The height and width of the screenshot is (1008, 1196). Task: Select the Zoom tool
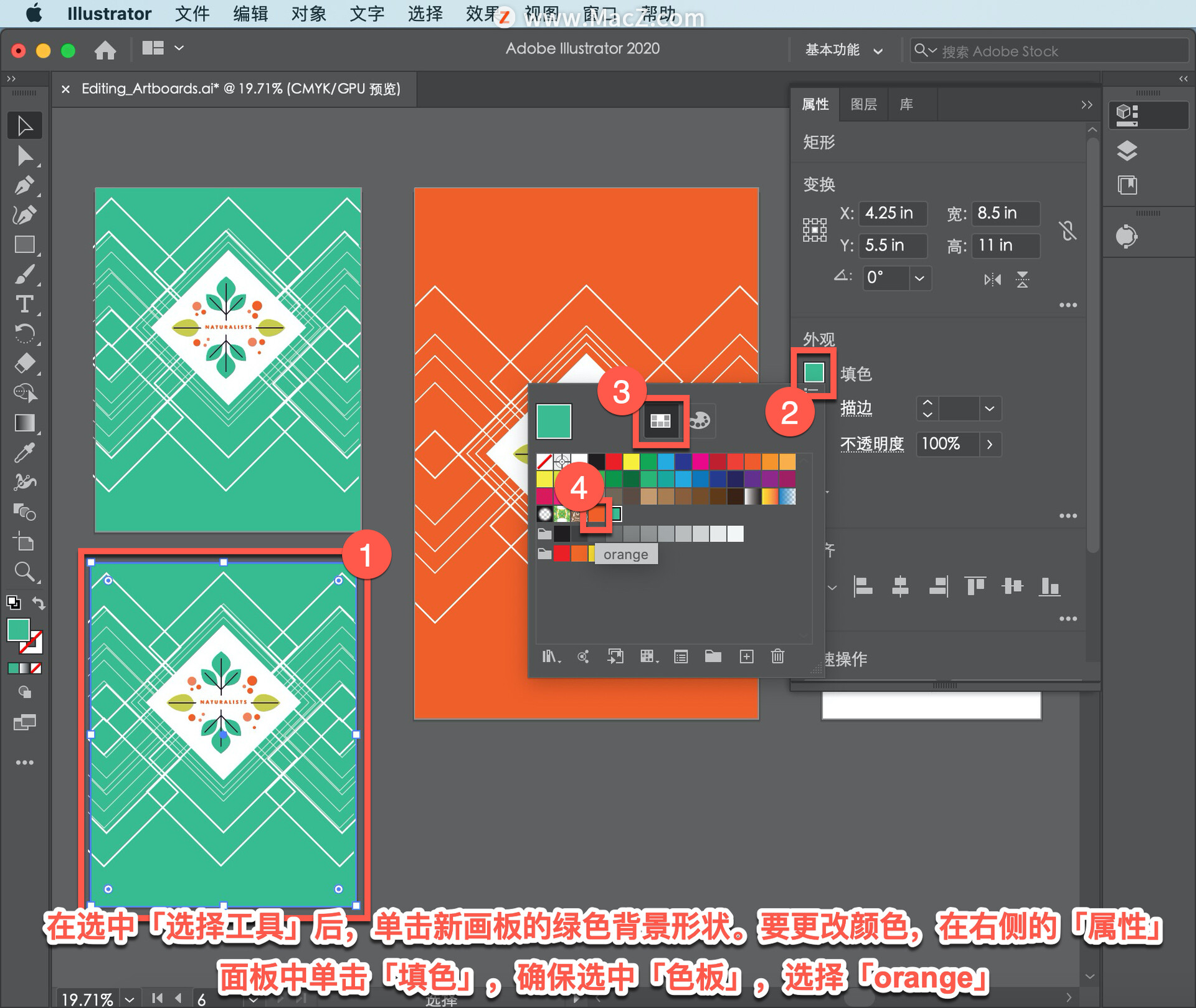[x=24, y=571]
